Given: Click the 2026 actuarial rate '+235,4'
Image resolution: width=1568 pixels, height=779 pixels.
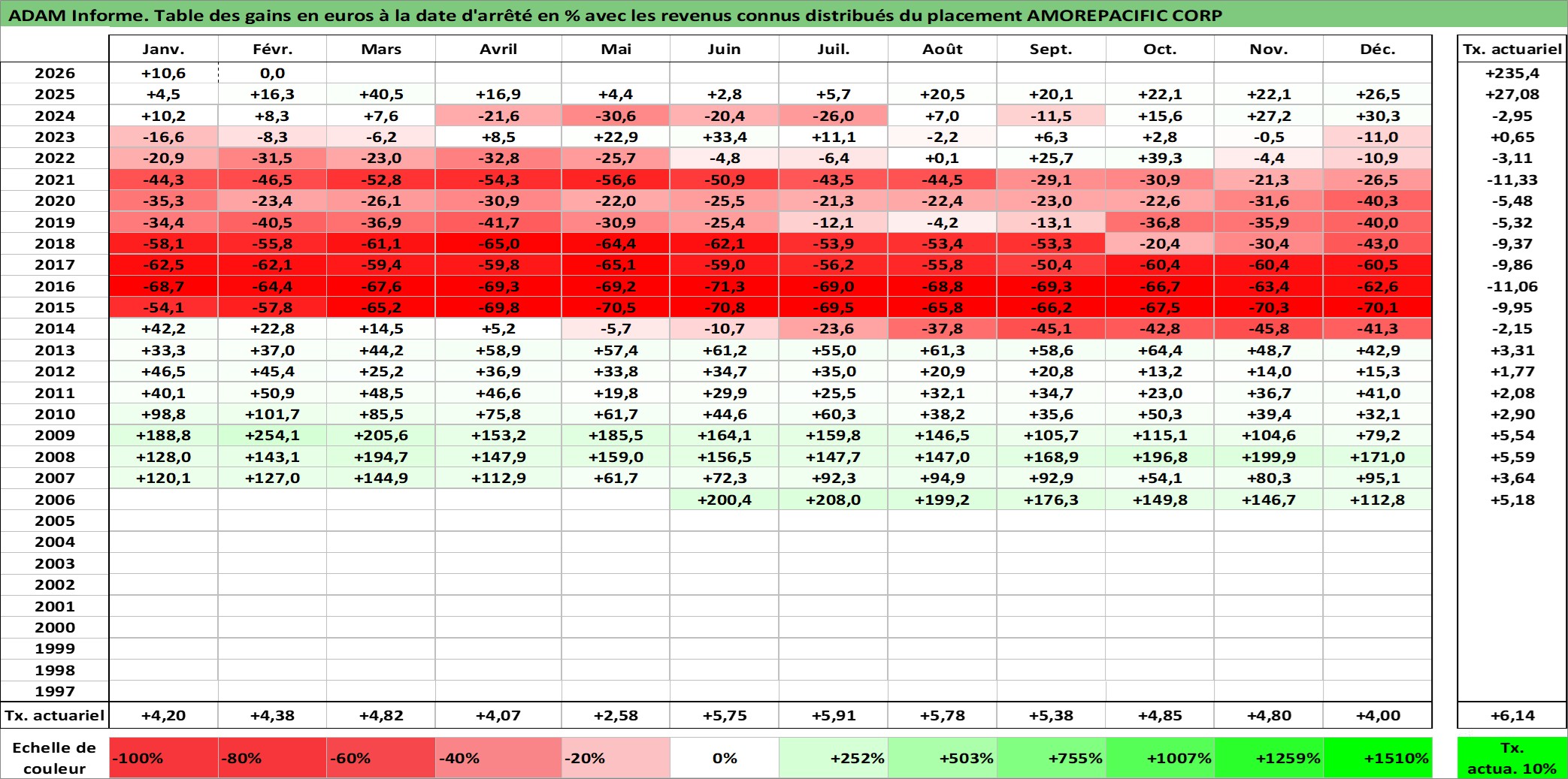Looking at the screenshot, I should (1512, 73).
